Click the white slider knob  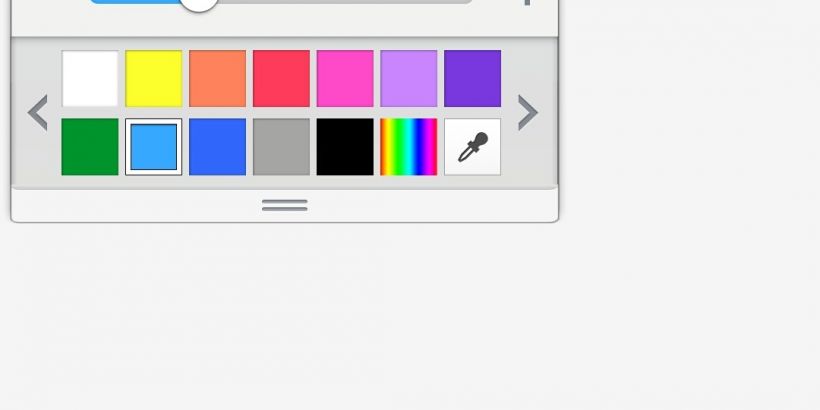tap(199, 4)
